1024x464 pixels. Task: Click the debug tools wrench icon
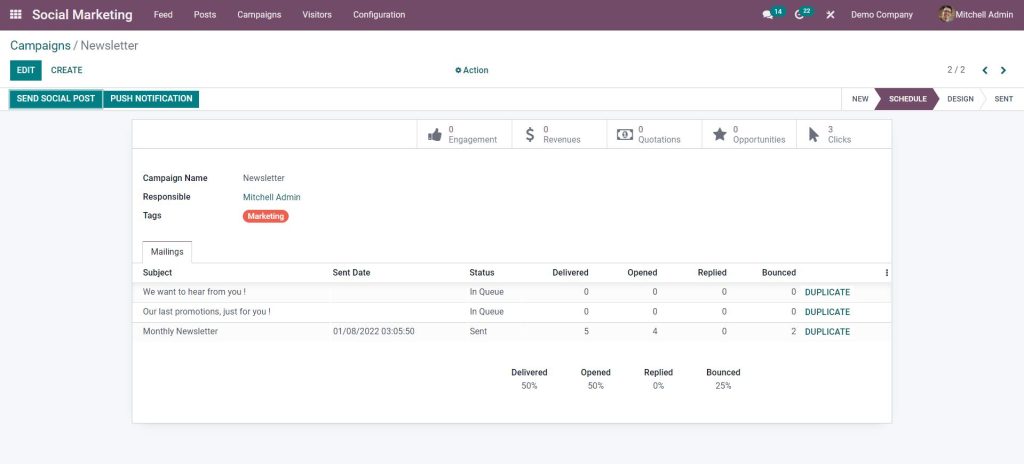830,14
